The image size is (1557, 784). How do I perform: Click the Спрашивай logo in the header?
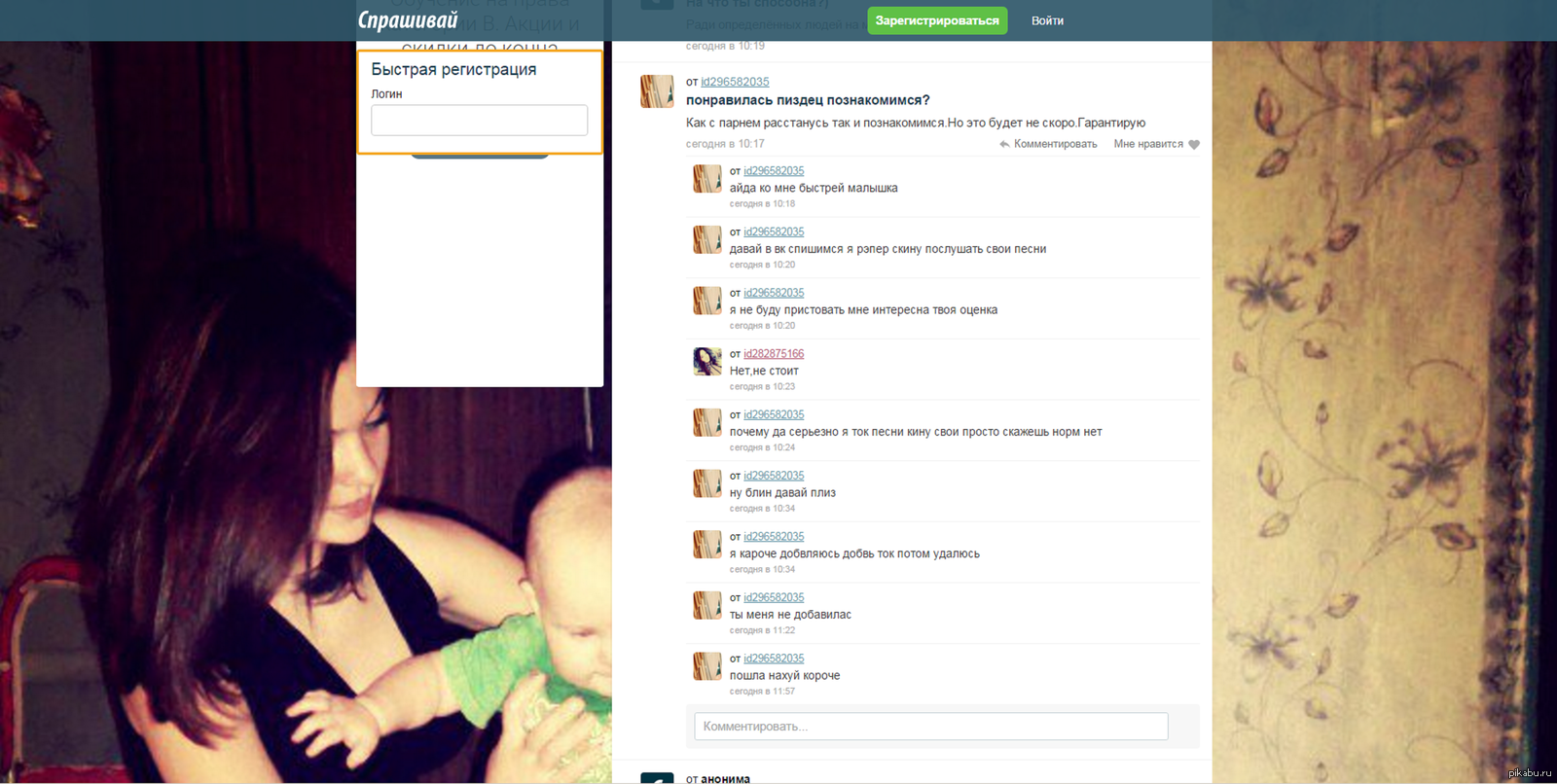(x=407, y=20)
